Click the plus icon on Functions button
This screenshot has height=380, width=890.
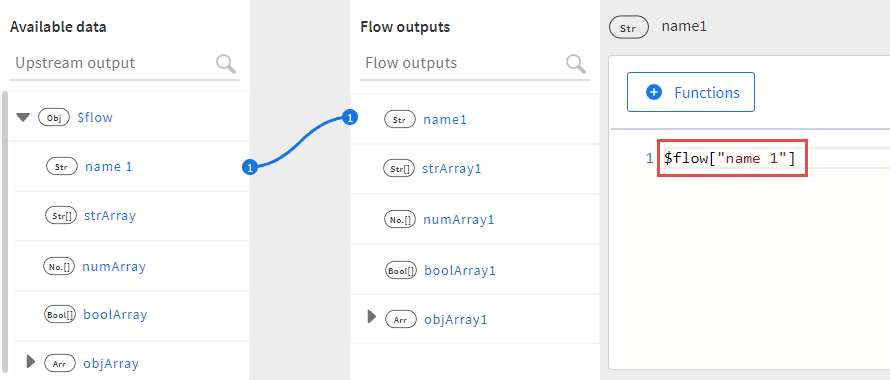click(x=654, y=92)
